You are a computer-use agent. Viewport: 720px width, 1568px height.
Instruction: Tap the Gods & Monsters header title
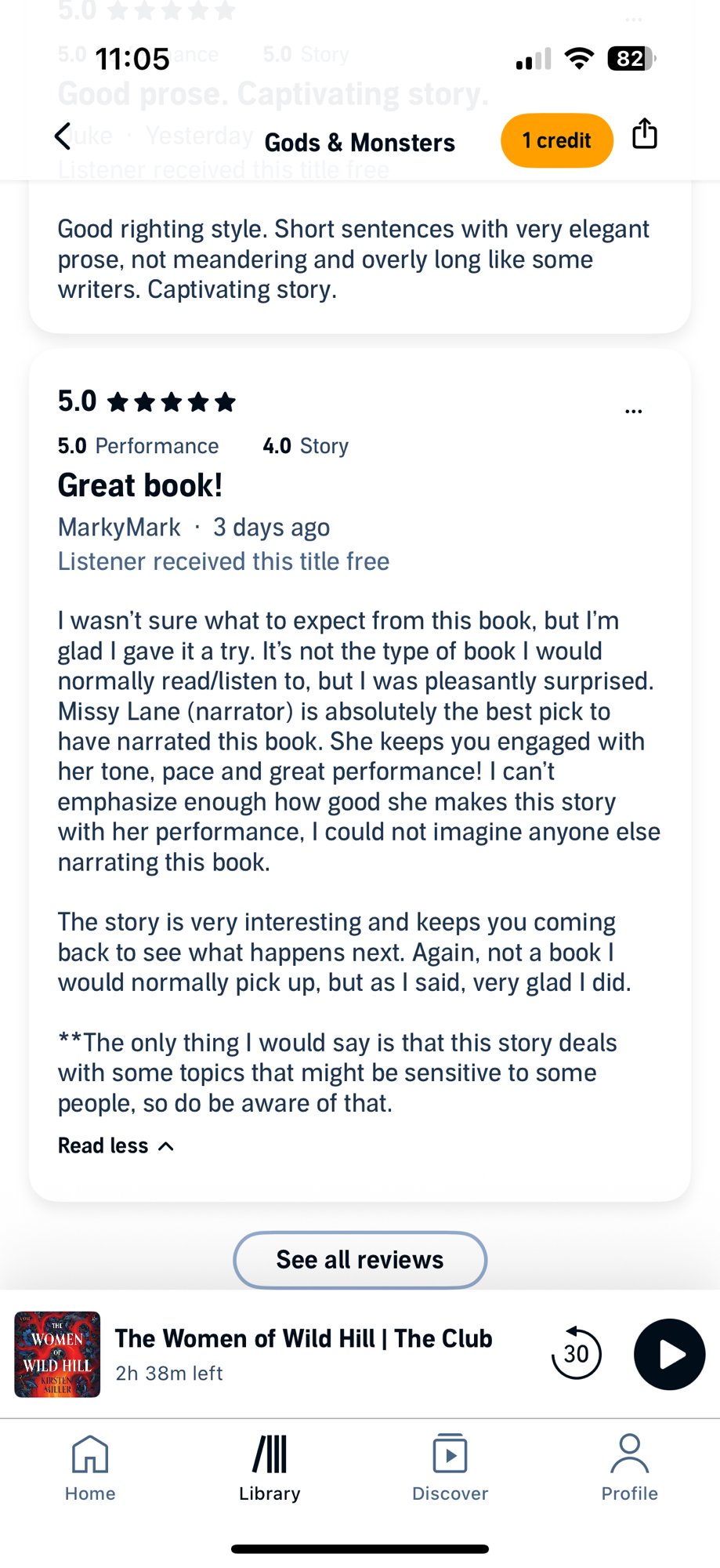click(360, 143)
